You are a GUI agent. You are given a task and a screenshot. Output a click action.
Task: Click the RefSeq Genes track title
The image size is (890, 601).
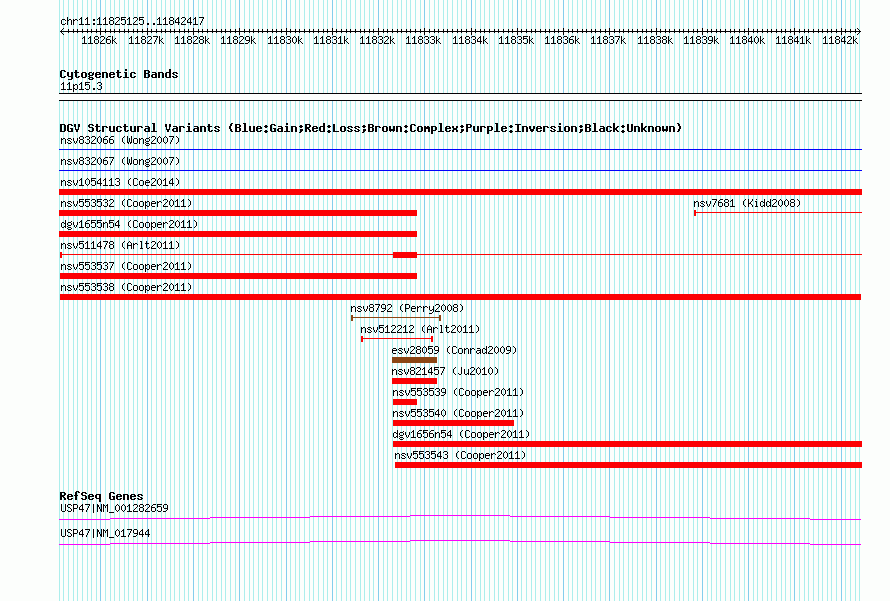(101, 495)
